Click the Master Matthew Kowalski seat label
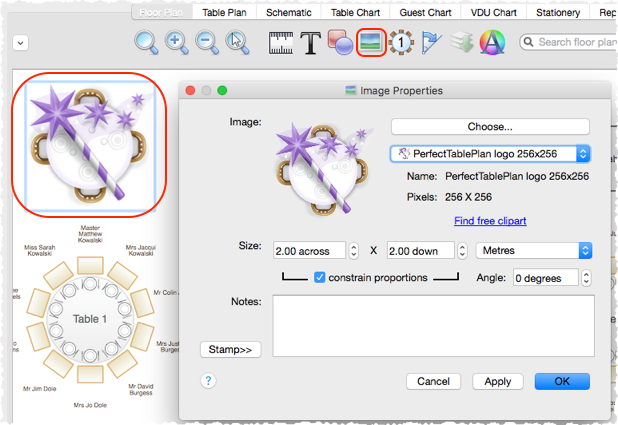 click(90, 234)
